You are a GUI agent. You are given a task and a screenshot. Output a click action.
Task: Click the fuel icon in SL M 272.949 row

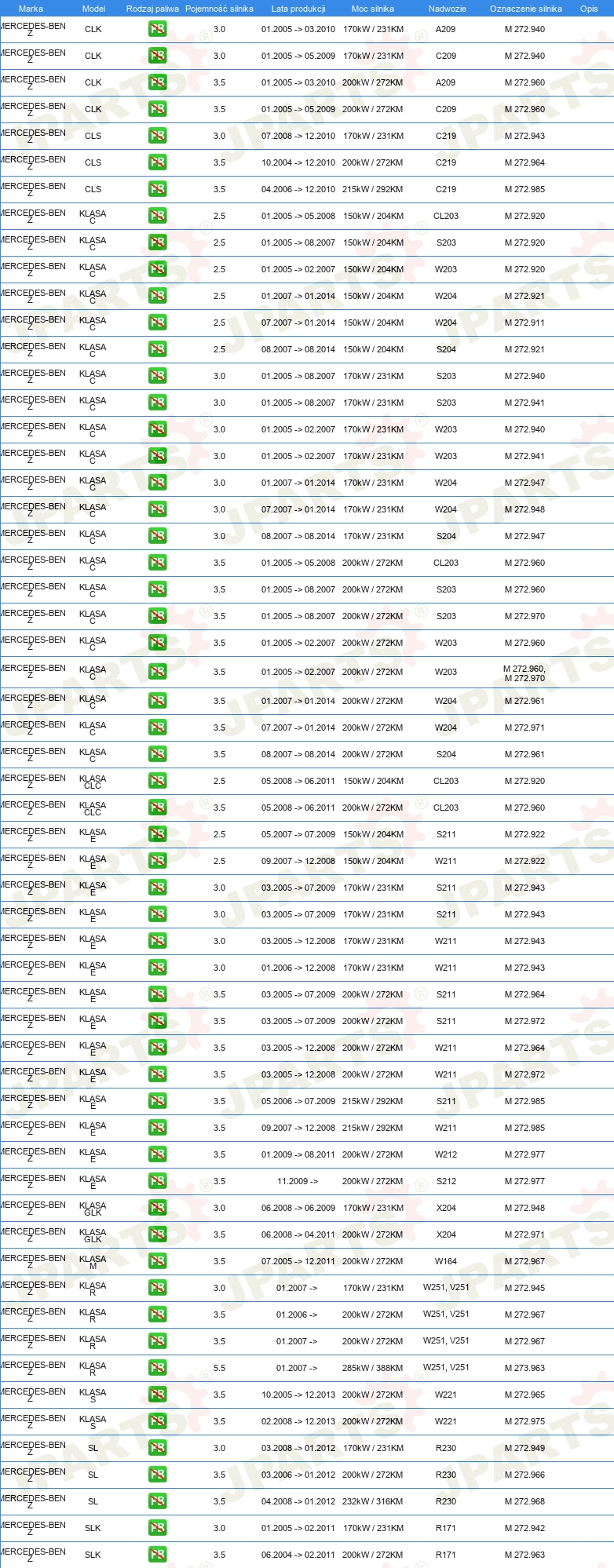[x=157, y=1448]
